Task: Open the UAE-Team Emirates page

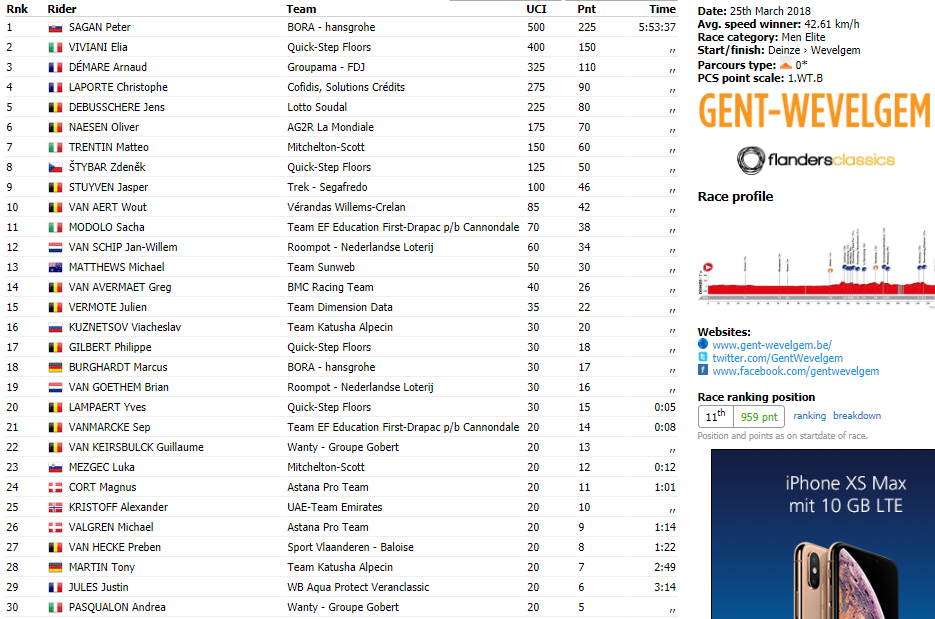Action: [x=335, y=507]
